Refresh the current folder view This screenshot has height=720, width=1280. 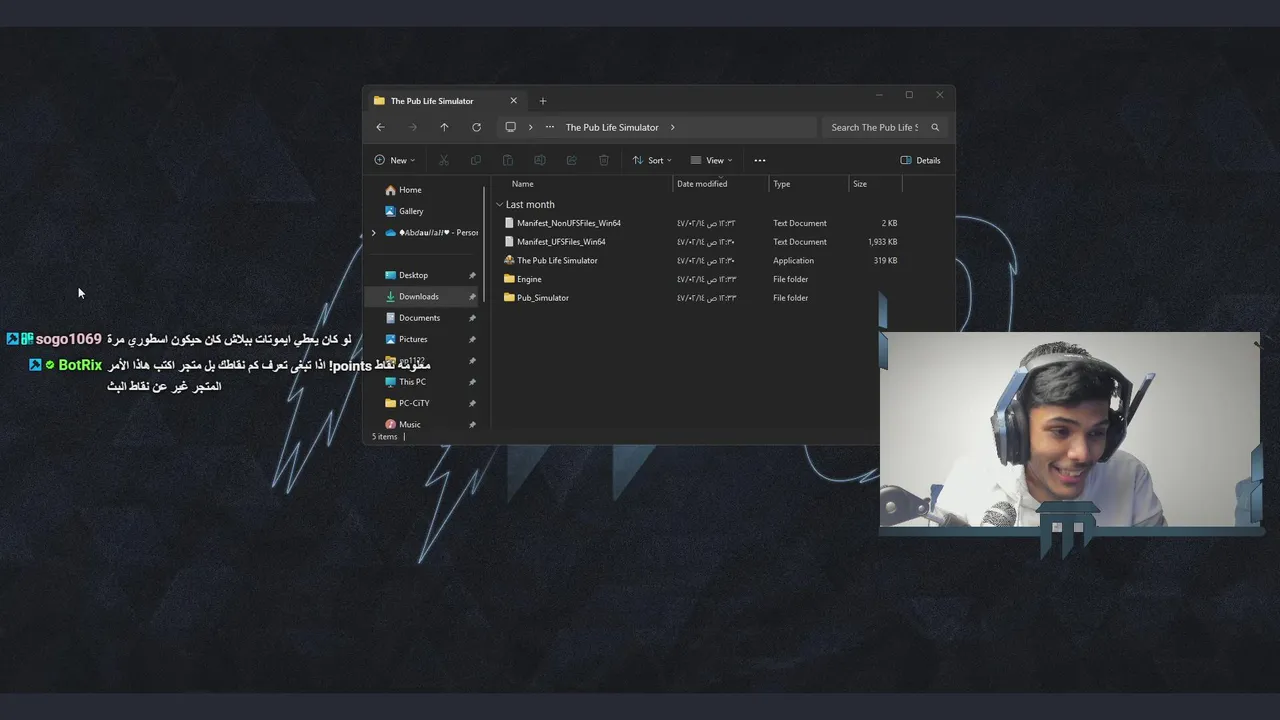pyautogui.click(x=476, y=127)
